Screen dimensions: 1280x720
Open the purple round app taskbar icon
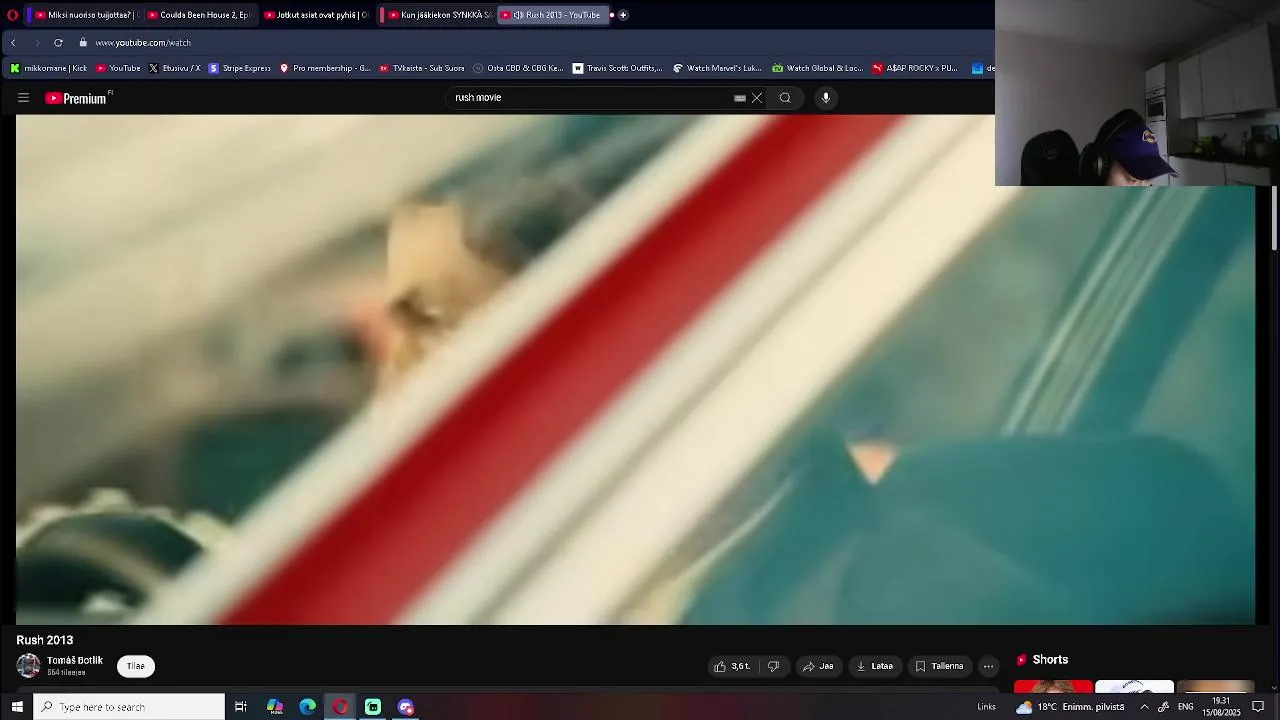406,707
